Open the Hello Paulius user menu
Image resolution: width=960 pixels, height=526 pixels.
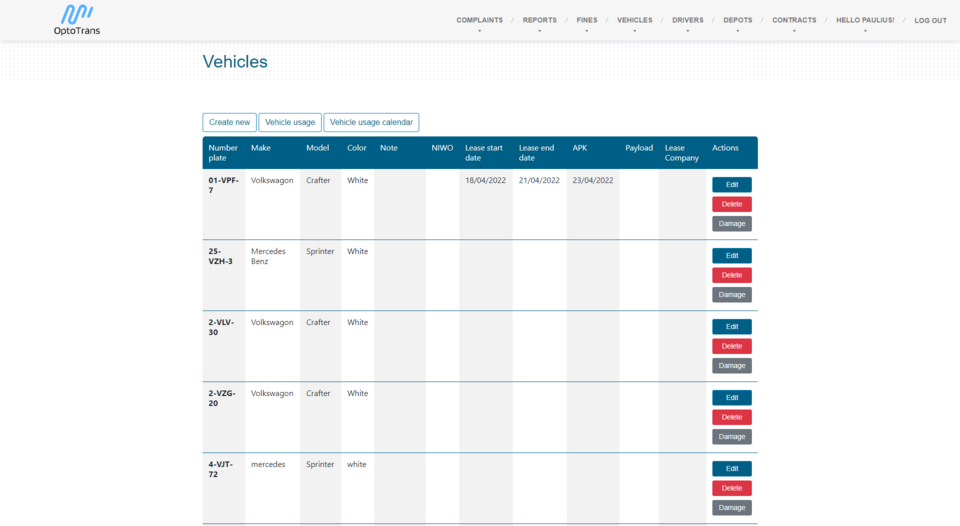coord(865,20)
